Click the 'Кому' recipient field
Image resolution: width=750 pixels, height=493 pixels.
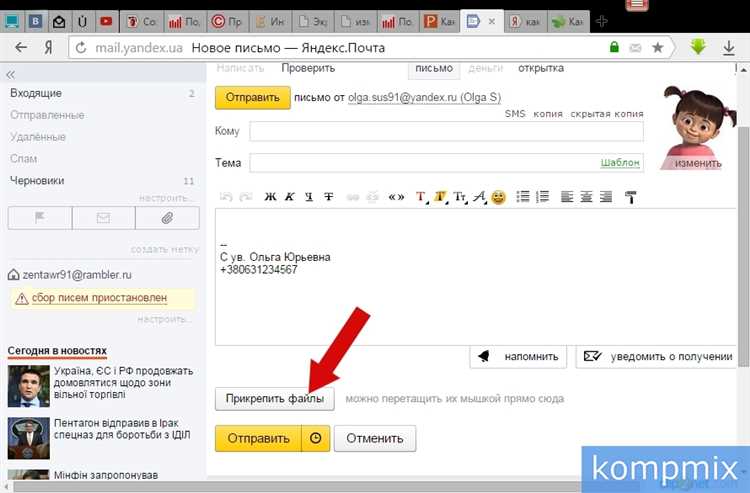click(x=446, y=132)
